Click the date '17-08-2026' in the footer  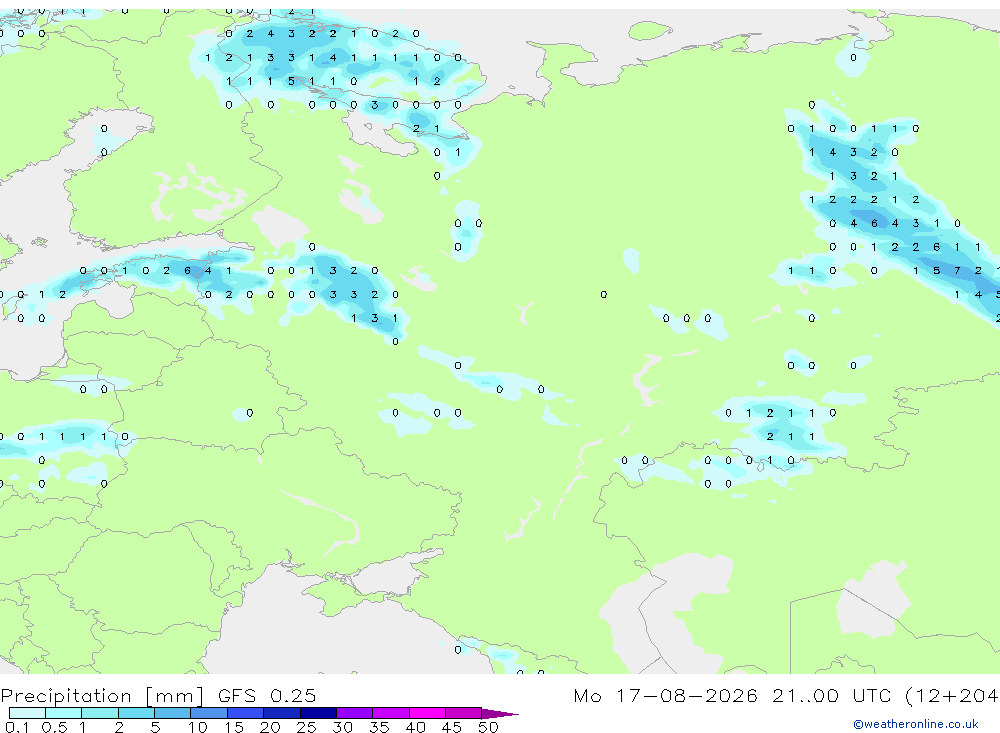point(687,695)
